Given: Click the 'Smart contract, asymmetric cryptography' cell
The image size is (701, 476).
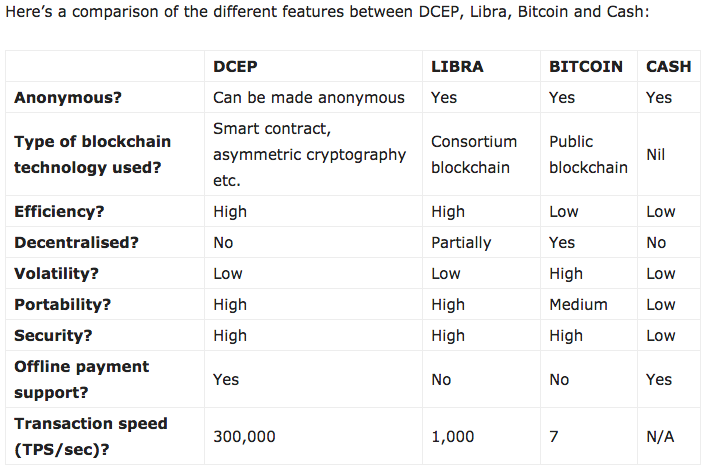Looking at the screenshot, I should point(309,154).
